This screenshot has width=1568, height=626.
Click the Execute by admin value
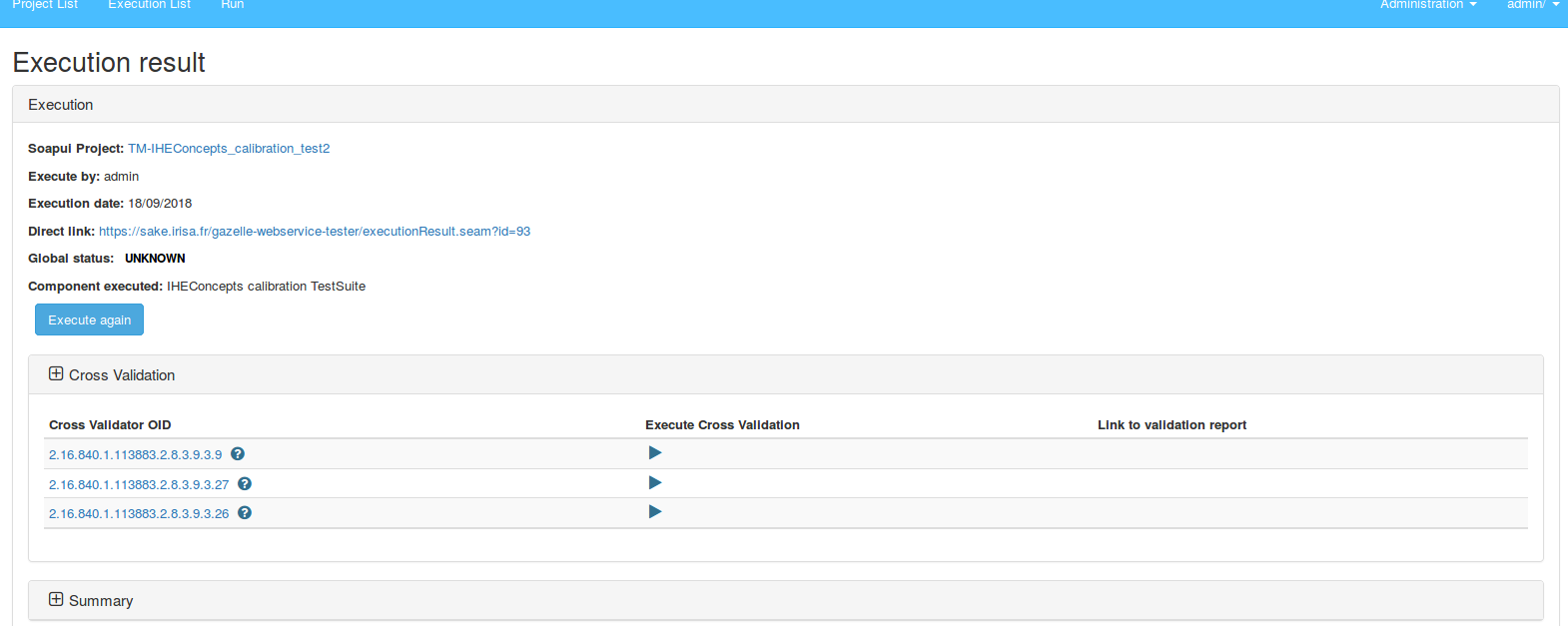pos(121,177)
